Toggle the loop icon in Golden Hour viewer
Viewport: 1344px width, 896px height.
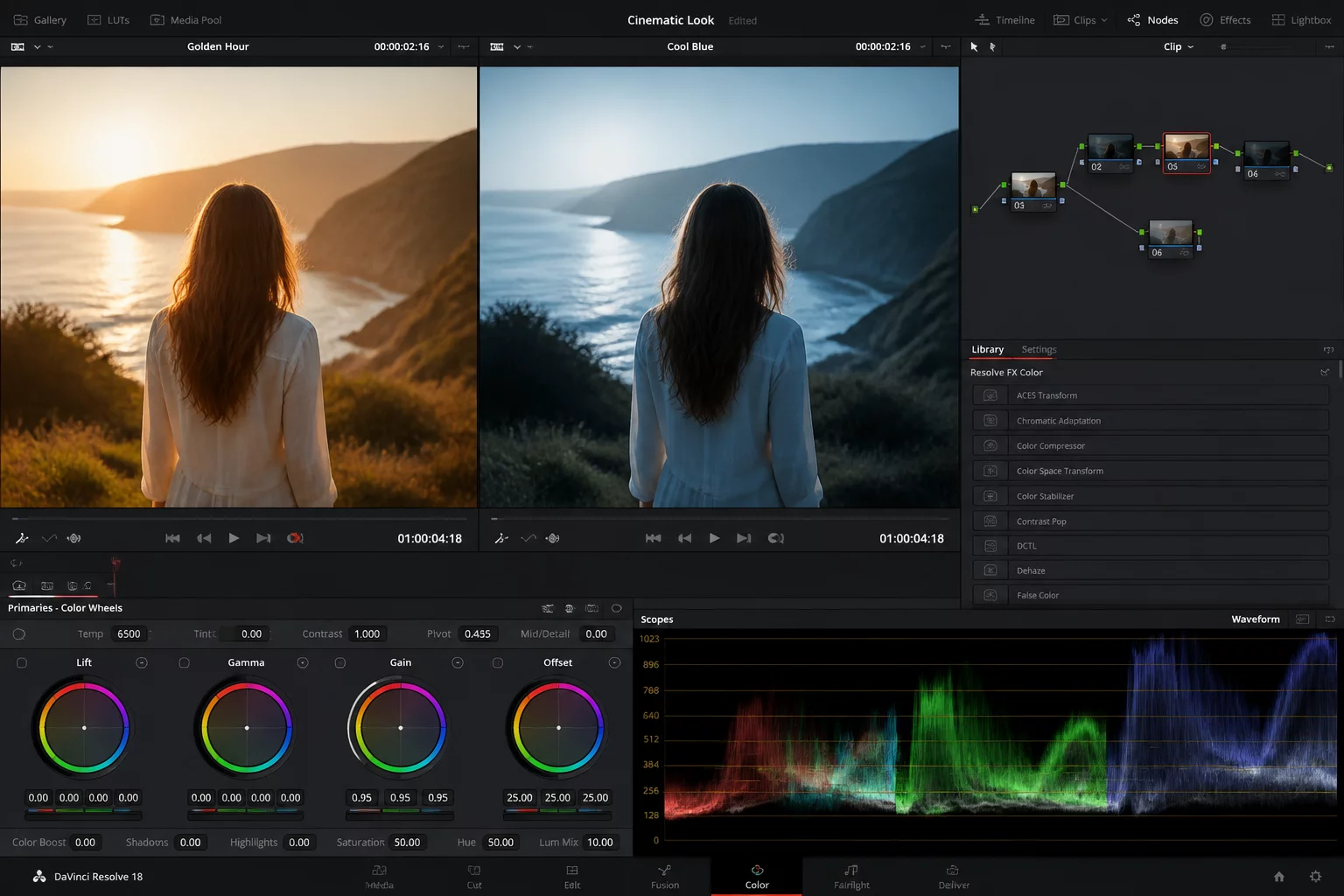295,538
